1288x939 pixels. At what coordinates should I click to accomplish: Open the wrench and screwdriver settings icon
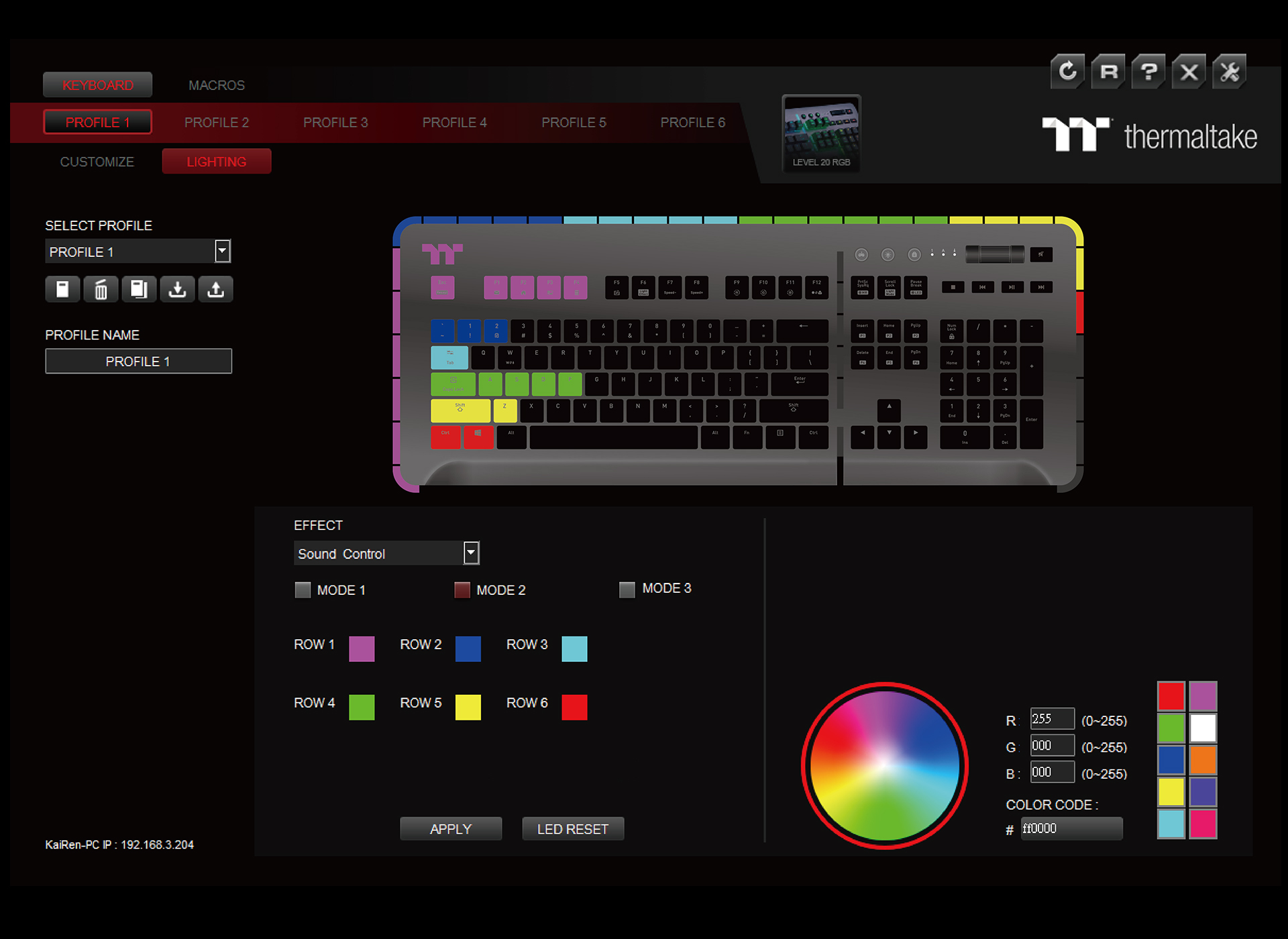coord(1229,71)
